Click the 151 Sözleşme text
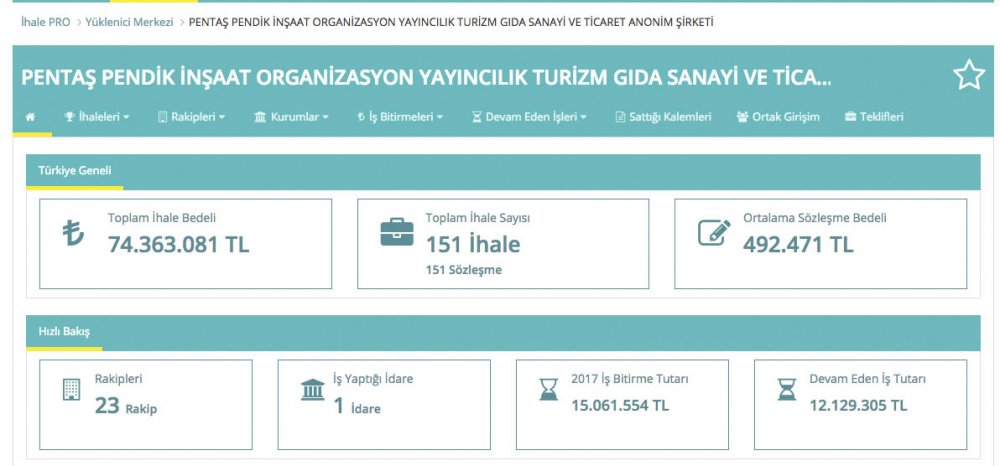The height and width of the screenshot is (466, 1000). click(x=464, y=270)
